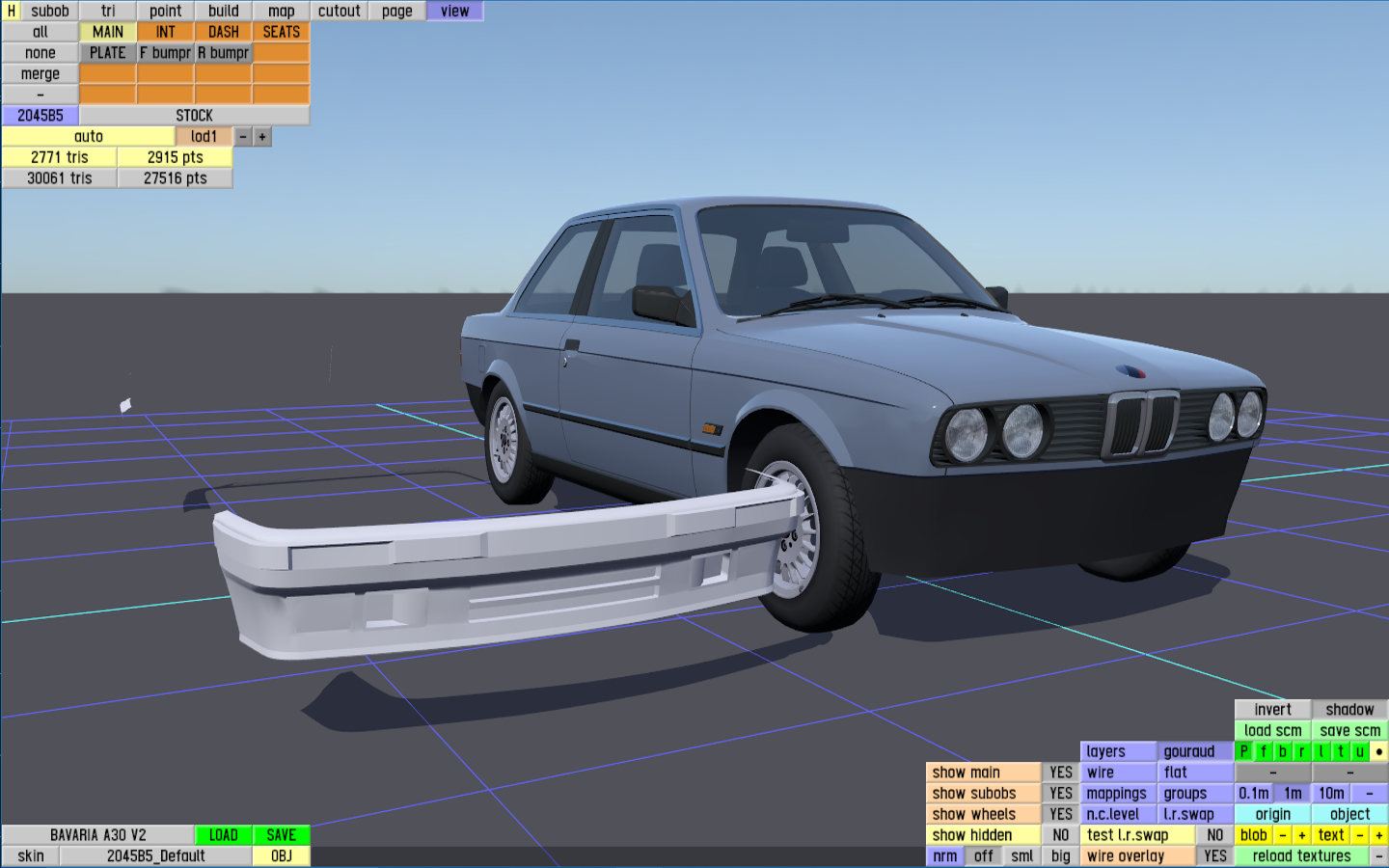Select the DASH subobject
The height and width of the screenshot is (868, 1389).
tap(224, 32)
